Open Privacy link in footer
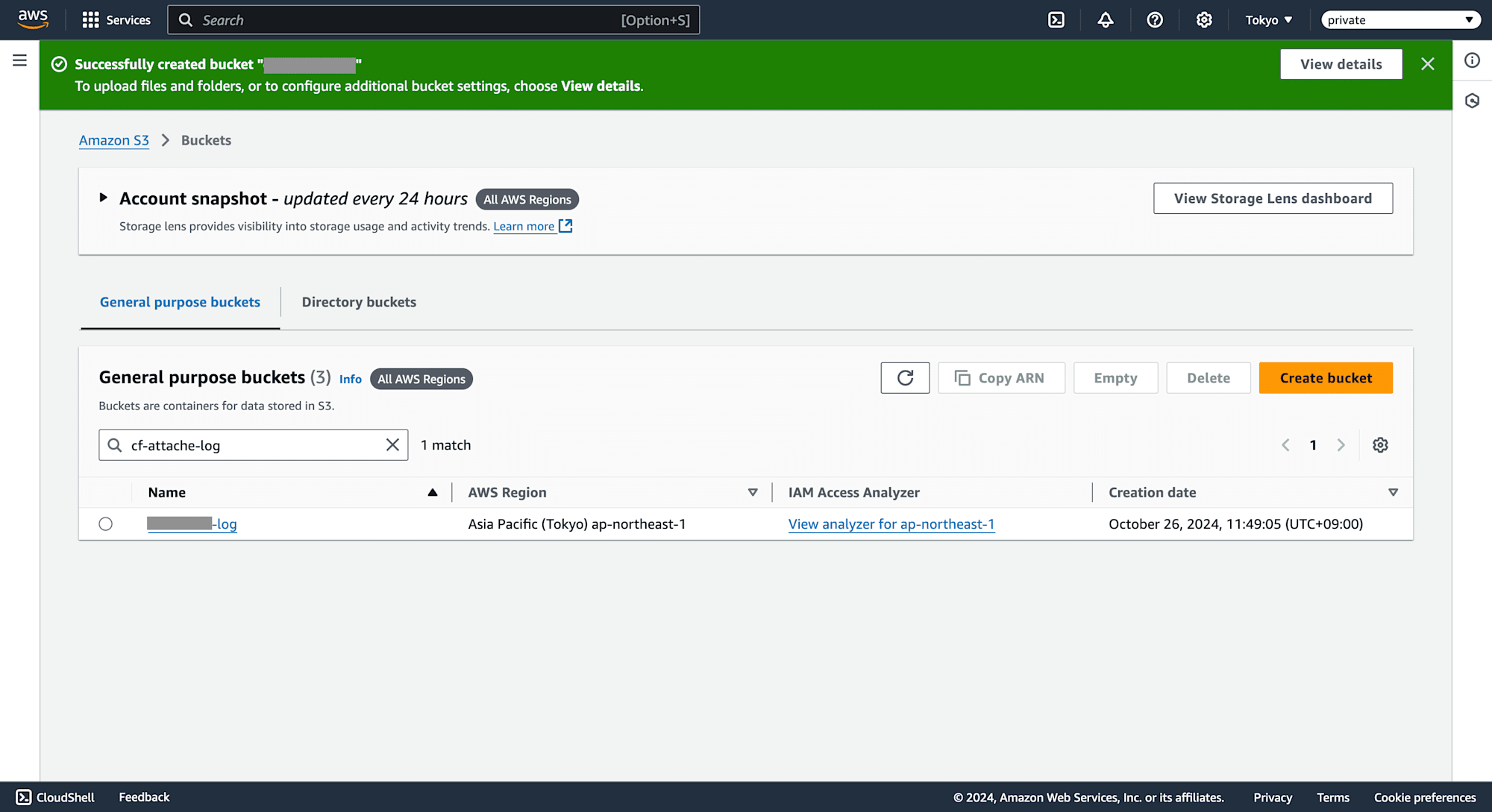The image size is (1492, 812). 1273,797
